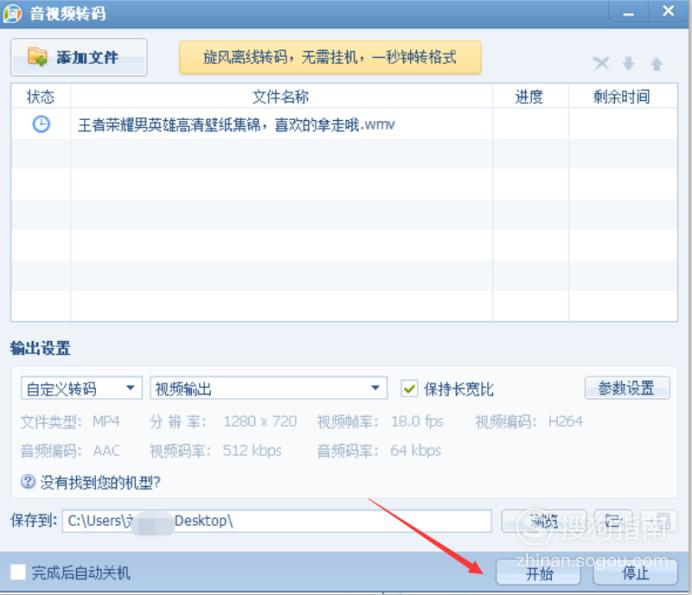Click the resolution value 1280 x 720
Screen dimensions: 692x595
[x=260, y=422]
